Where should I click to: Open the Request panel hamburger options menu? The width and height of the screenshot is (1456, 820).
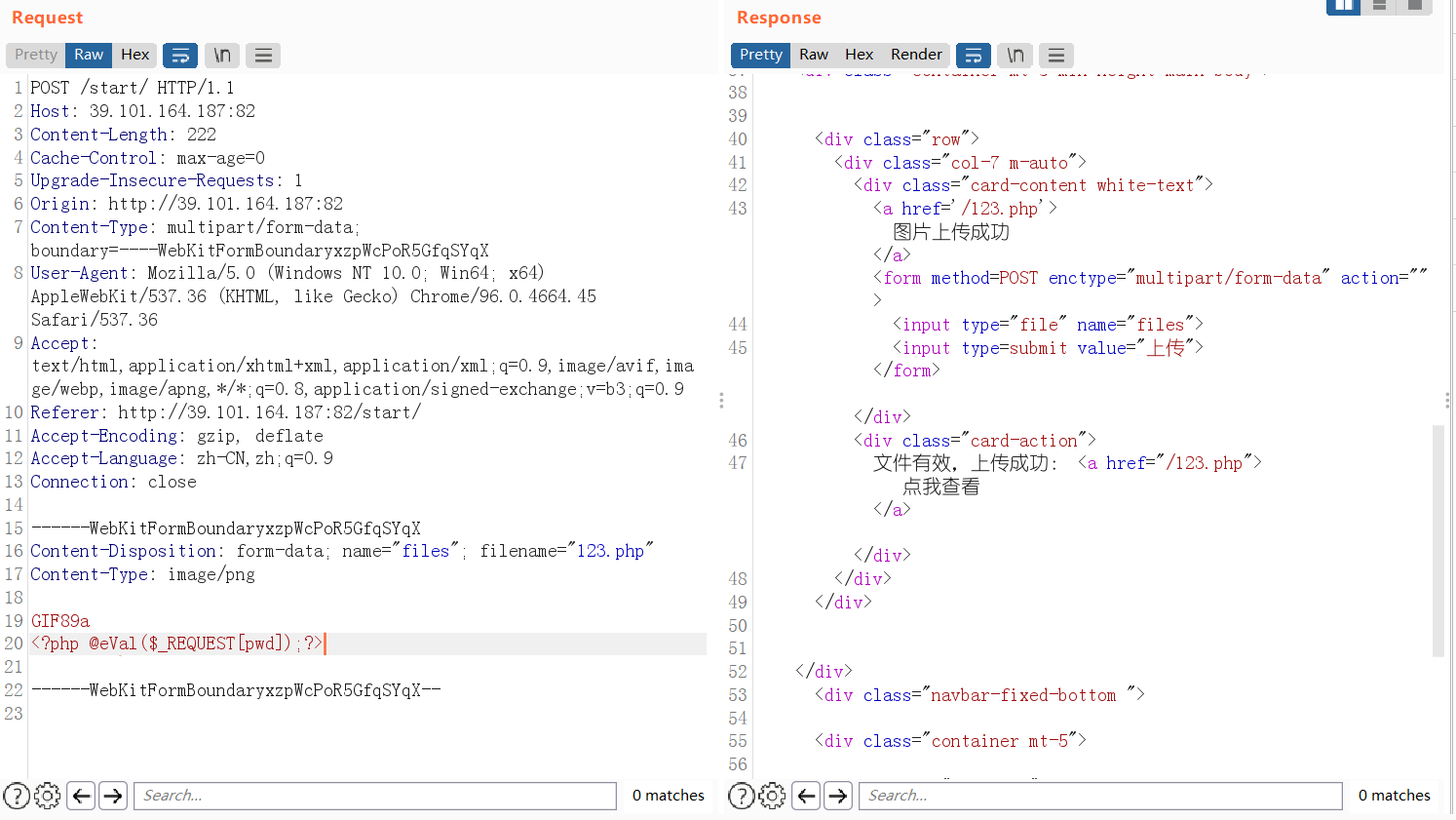tap(263, 56)
